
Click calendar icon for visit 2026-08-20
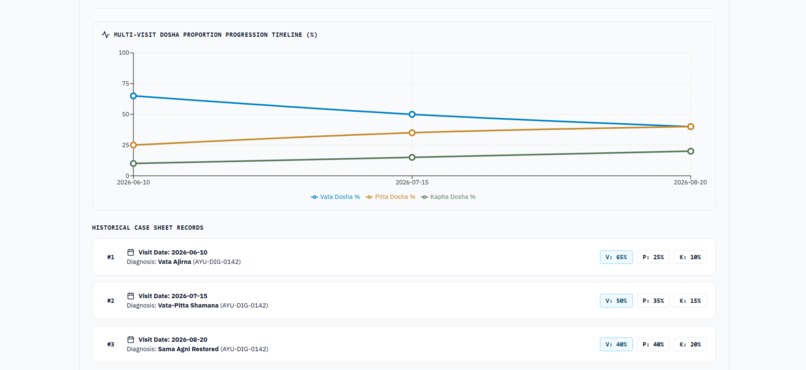click(x=131, y=340)
